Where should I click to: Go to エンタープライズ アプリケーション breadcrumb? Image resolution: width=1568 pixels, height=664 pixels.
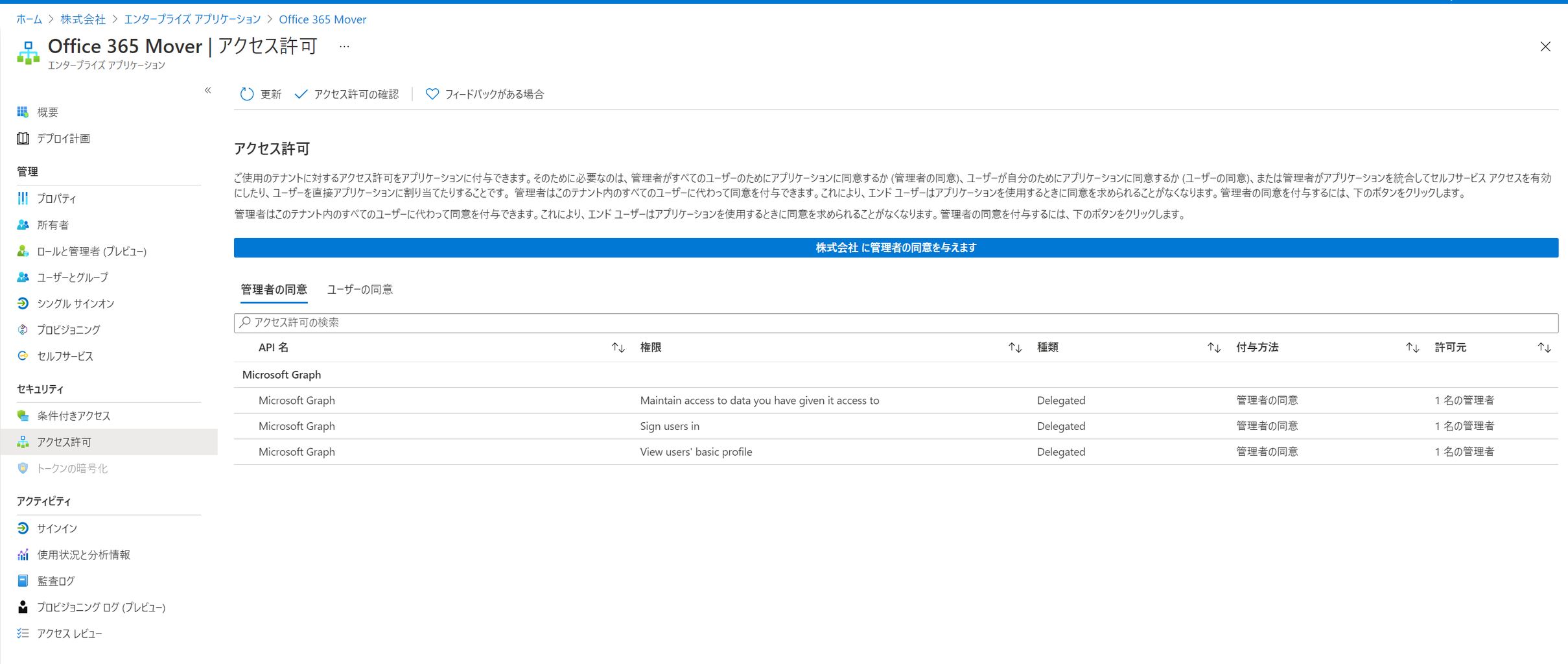(x=193, y=19)
